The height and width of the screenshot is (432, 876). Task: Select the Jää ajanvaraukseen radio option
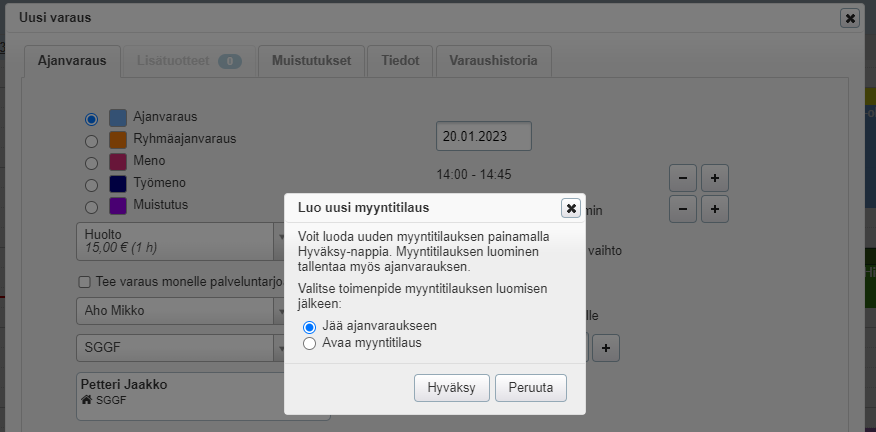click(x=310, y=326)
